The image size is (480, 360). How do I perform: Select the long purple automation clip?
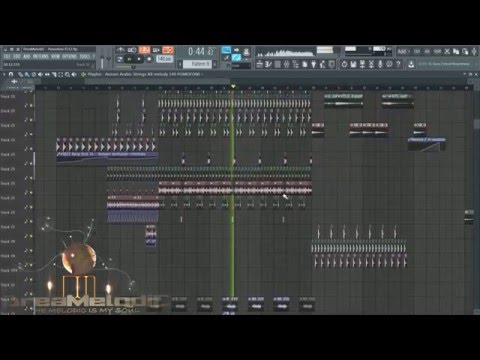[107, 157]
